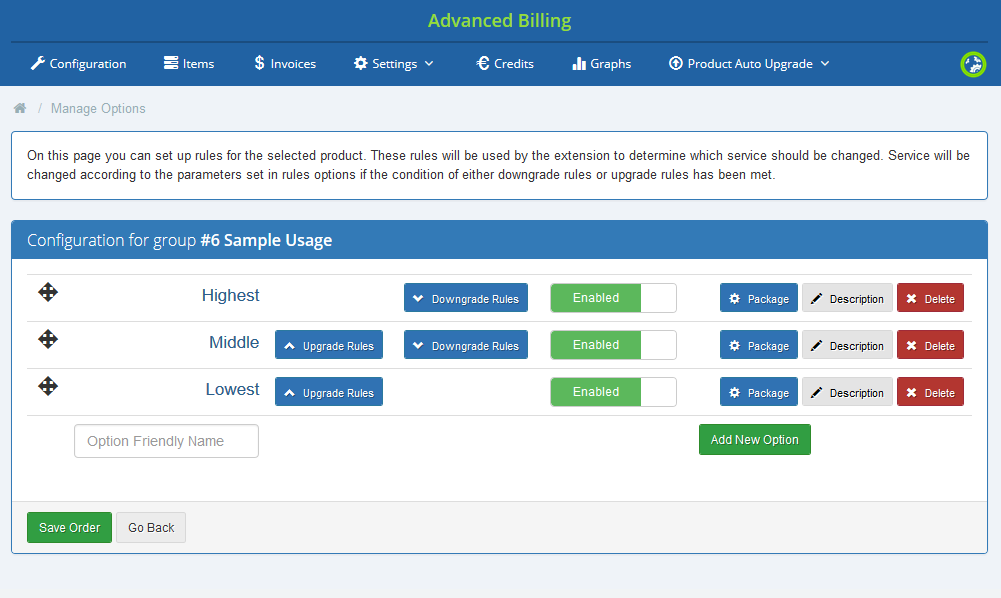The image size is (1001, 598).
Task: Click the home icon in breadcrumb
Action: (x=20, y=108)
